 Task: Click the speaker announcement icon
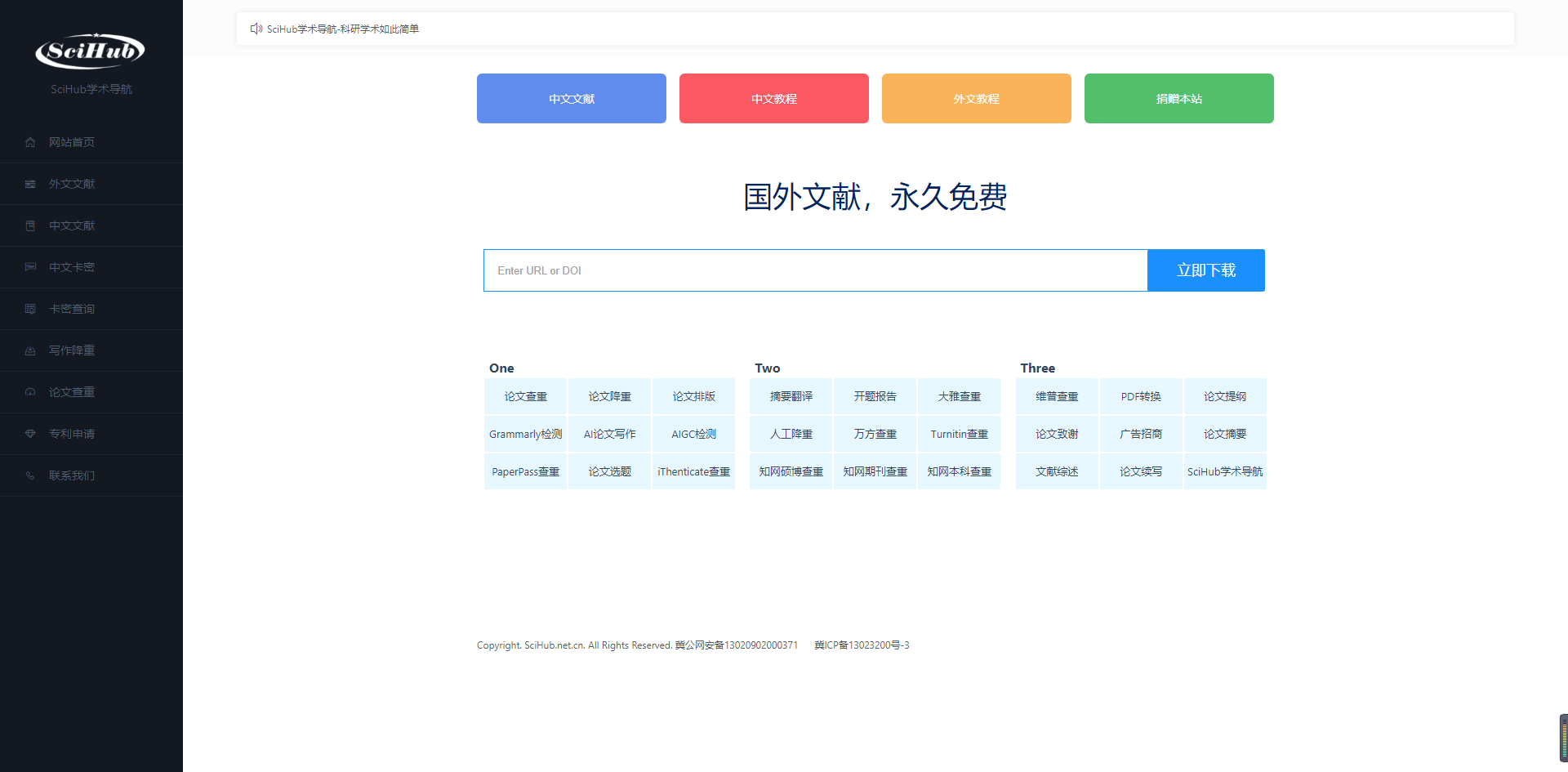pyautogui.click(x=256, y=29)
